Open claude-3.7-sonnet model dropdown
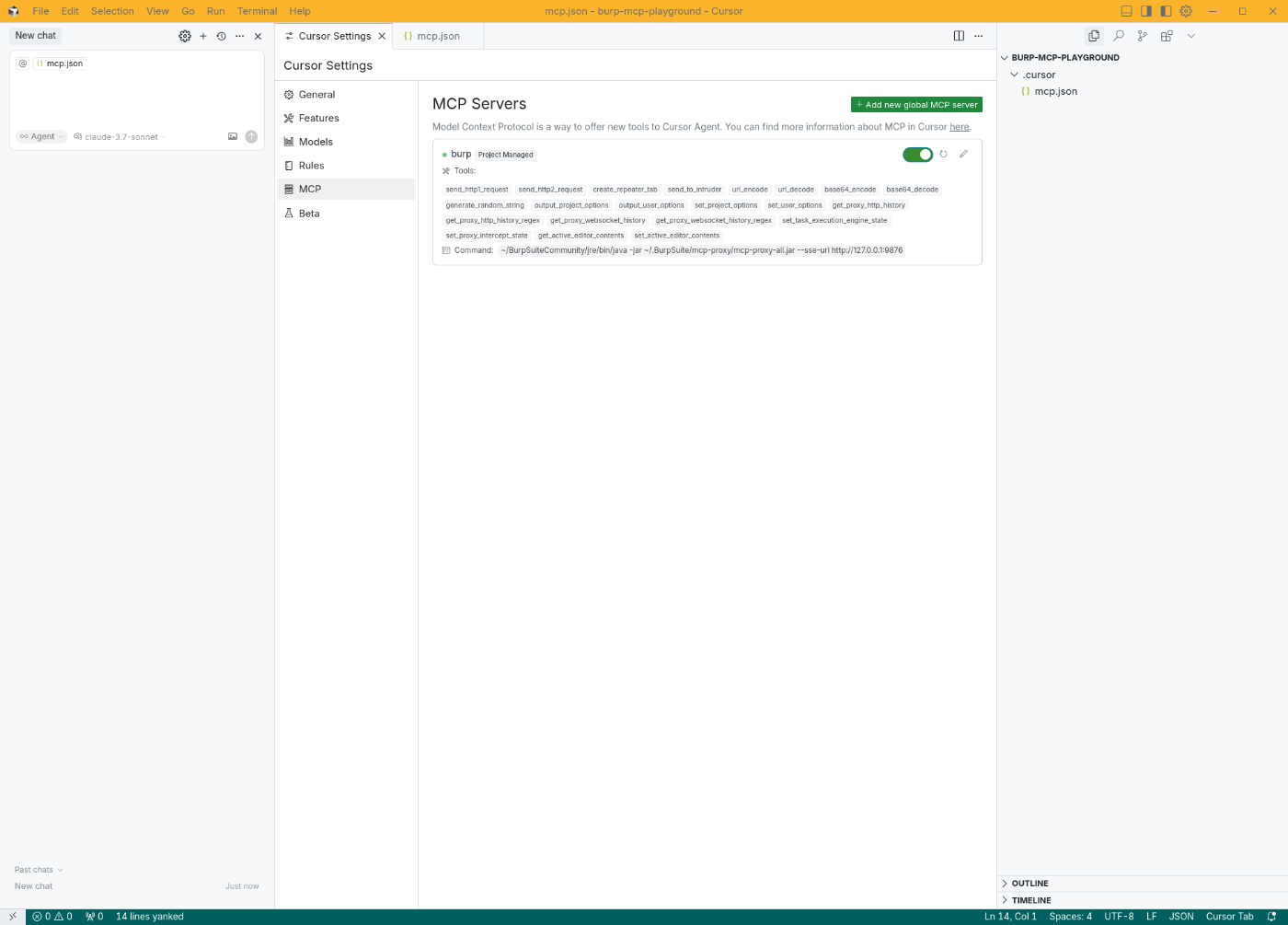 click(121, 136)
